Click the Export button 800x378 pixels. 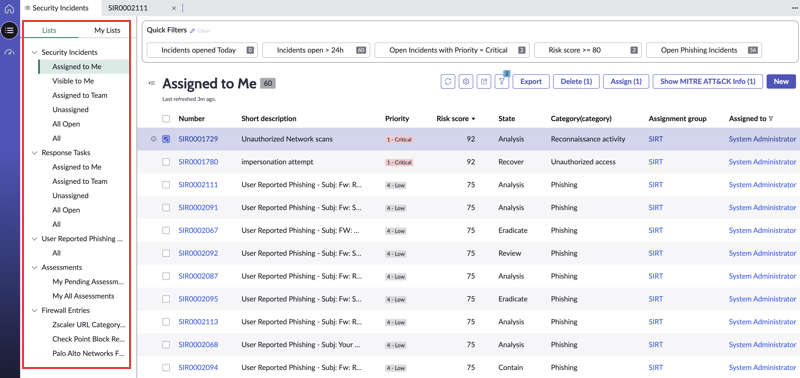tap(531, 82)
